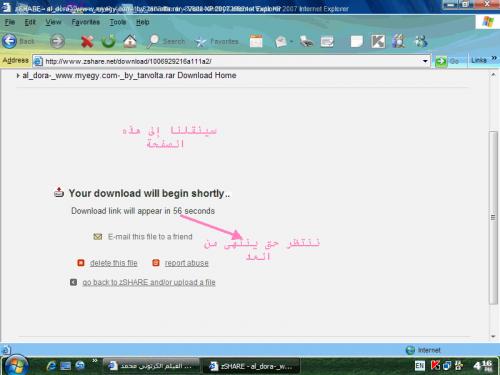Viewport: 500px width, 375px height.
Task: Click E-mail this file to a friend
Action: 150,237
